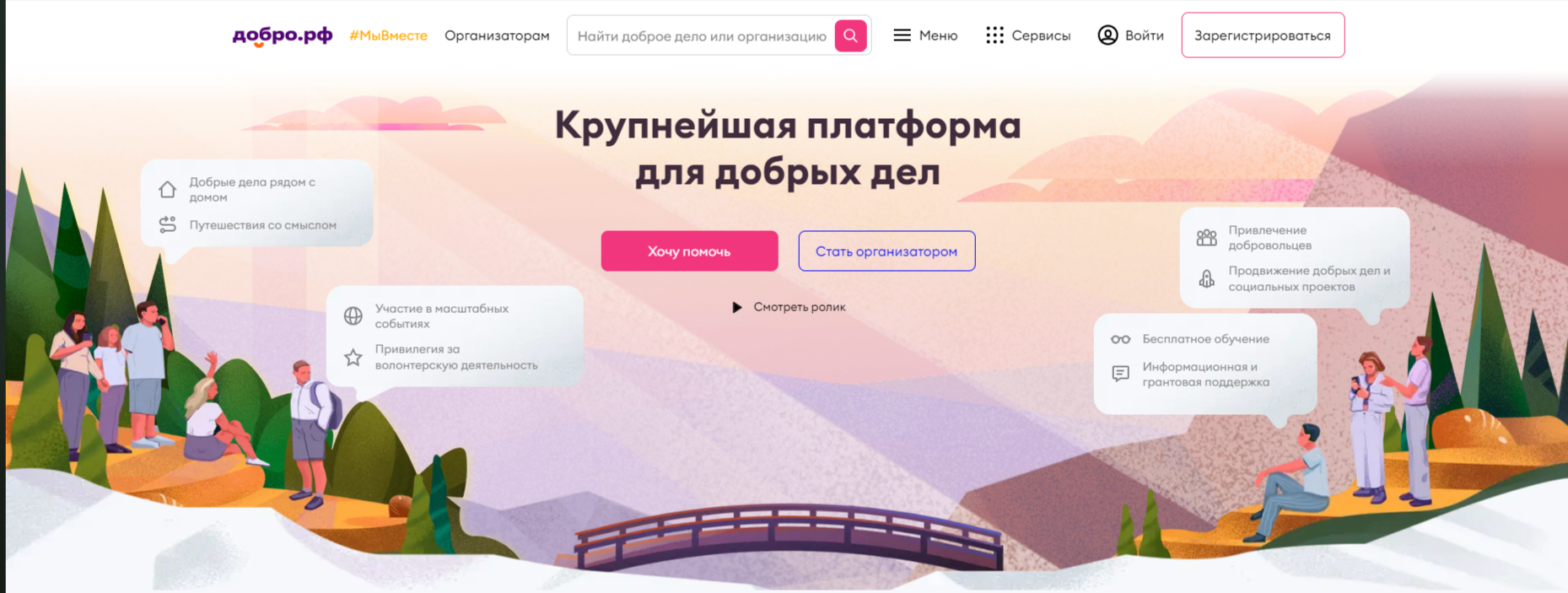Screen dimensions: 1568x593
Task: Click the house icon for nearby good deeds
Action: pos(168,189)
